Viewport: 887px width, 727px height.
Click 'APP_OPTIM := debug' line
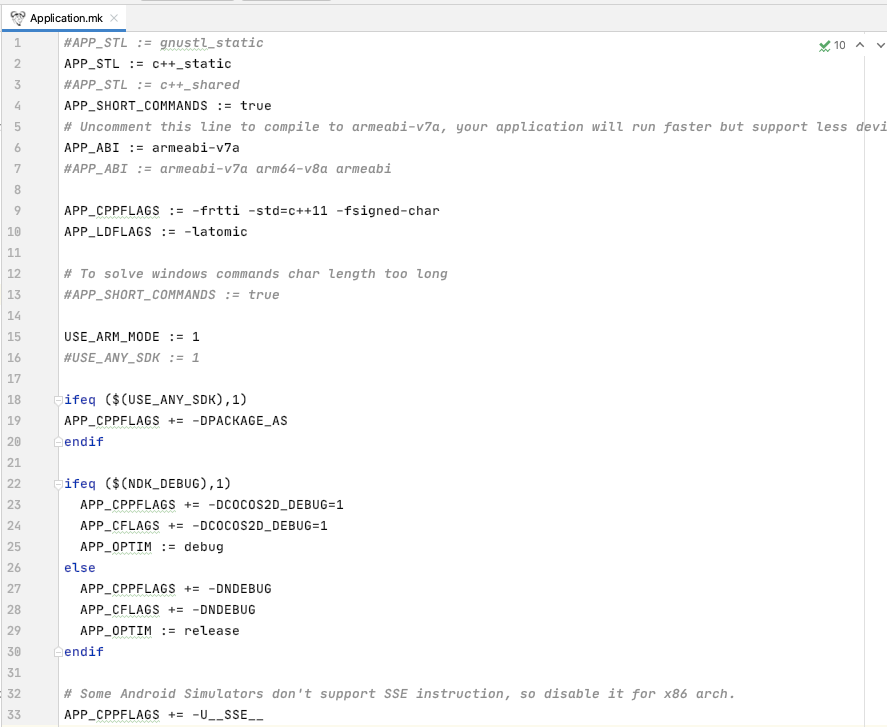coord(152,547)
